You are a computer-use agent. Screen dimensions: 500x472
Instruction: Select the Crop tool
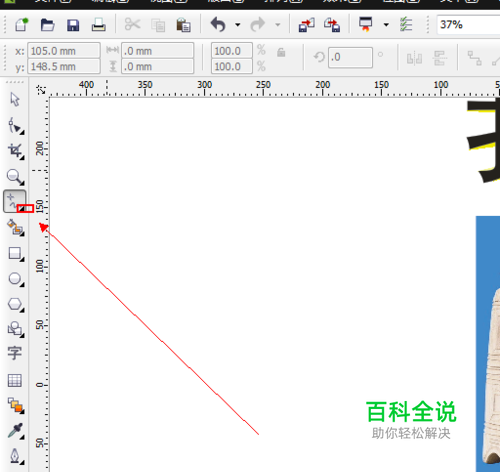pyautogui.click(x=16, y=151)
